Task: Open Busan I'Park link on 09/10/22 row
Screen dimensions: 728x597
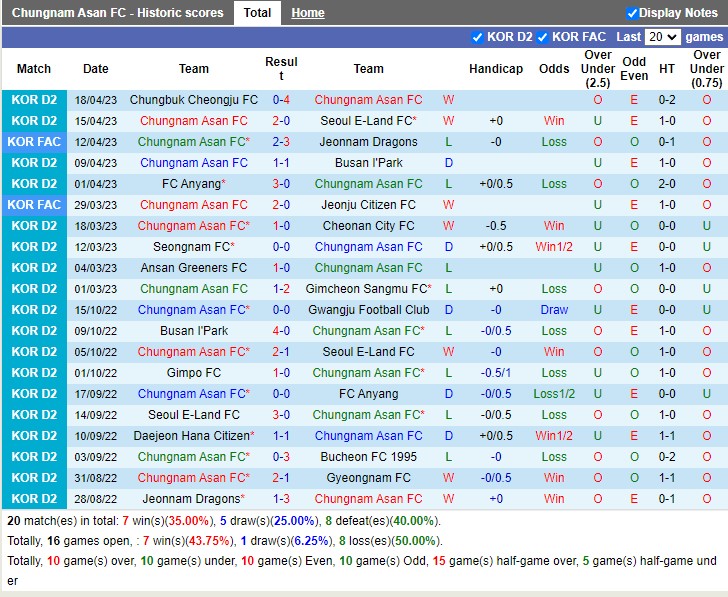Action: (x=194, y=331)
